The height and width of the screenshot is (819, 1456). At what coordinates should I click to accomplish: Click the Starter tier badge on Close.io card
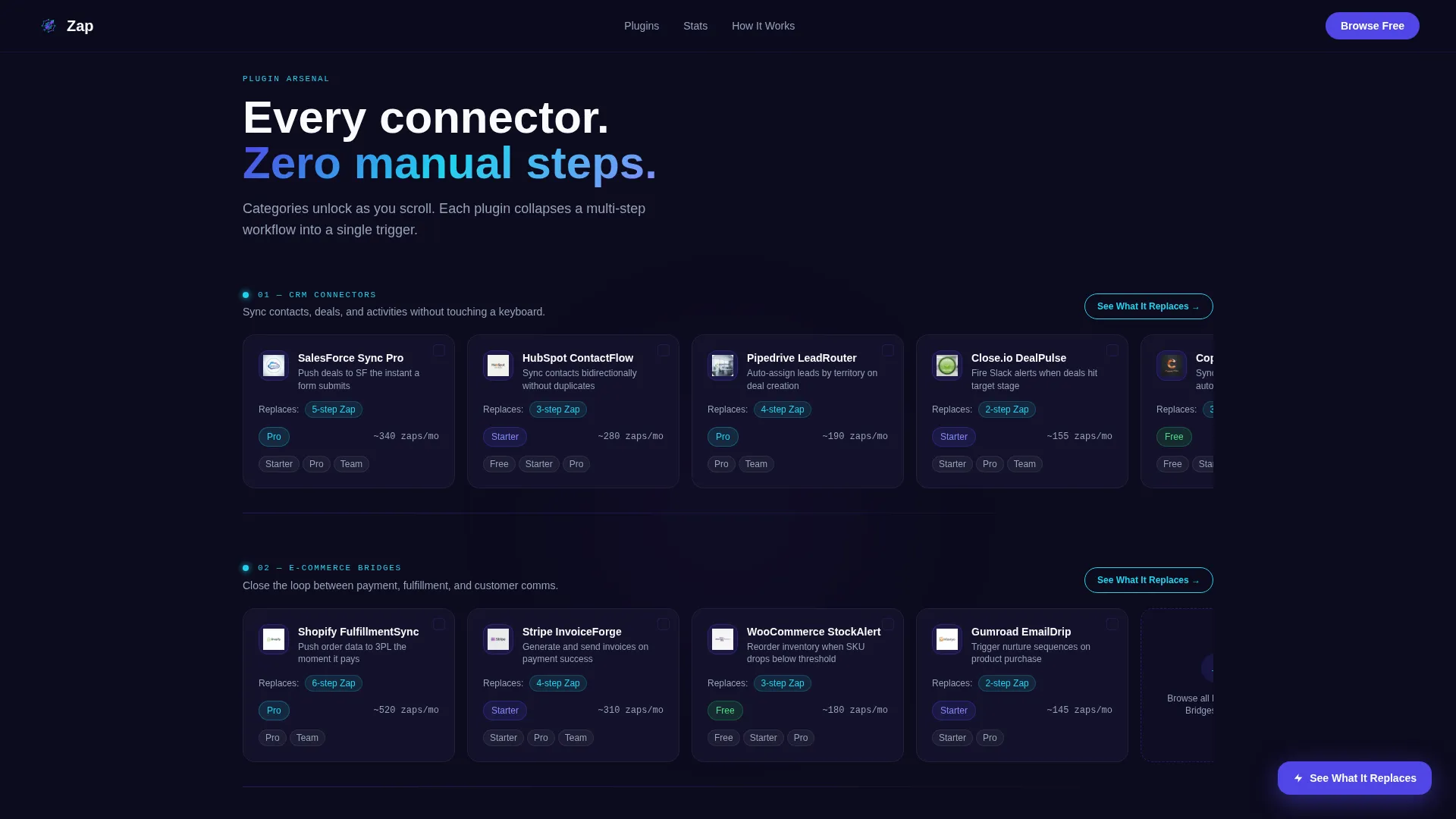(954, 437)
